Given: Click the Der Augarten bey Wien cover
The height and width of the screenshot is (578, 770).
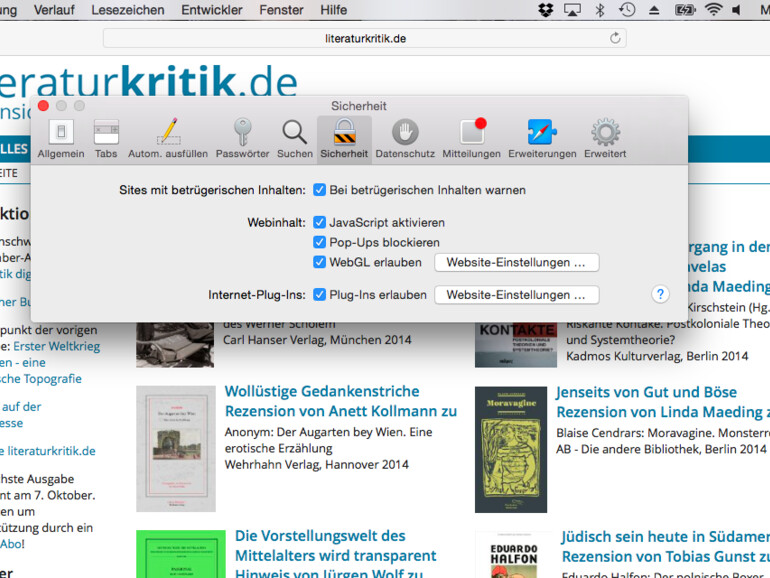Looking at the screenshot, I should click(x=176, y=449).
